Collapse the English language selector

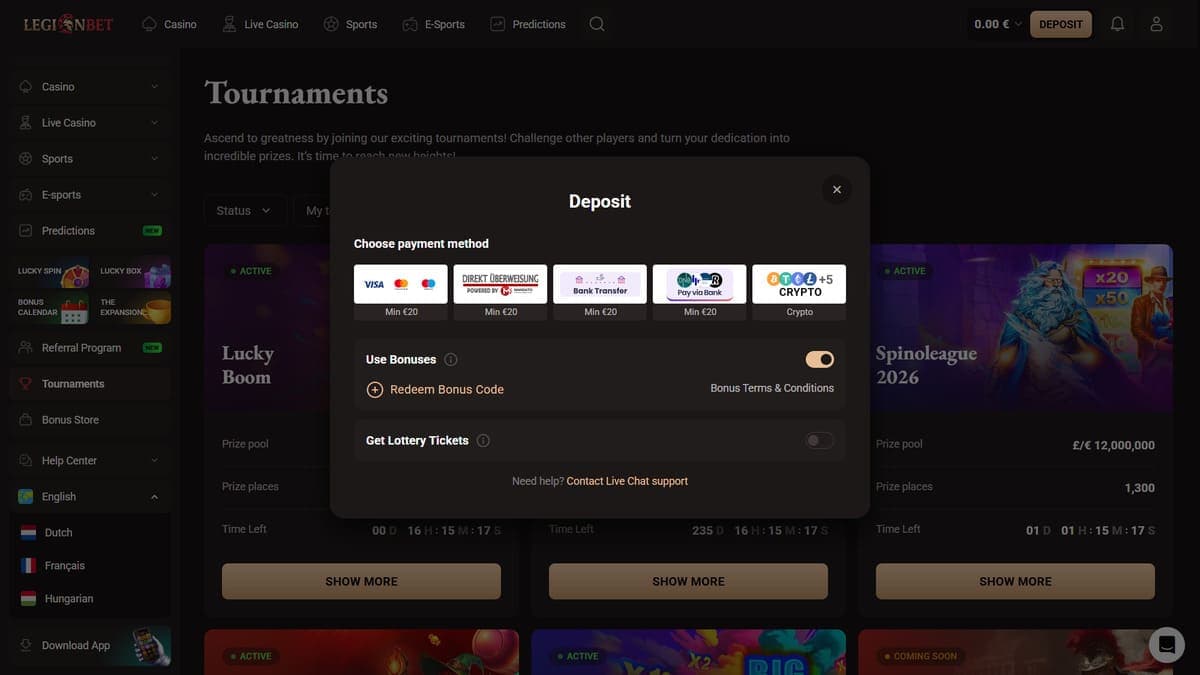pyautogui.click(x=90, y=497)
